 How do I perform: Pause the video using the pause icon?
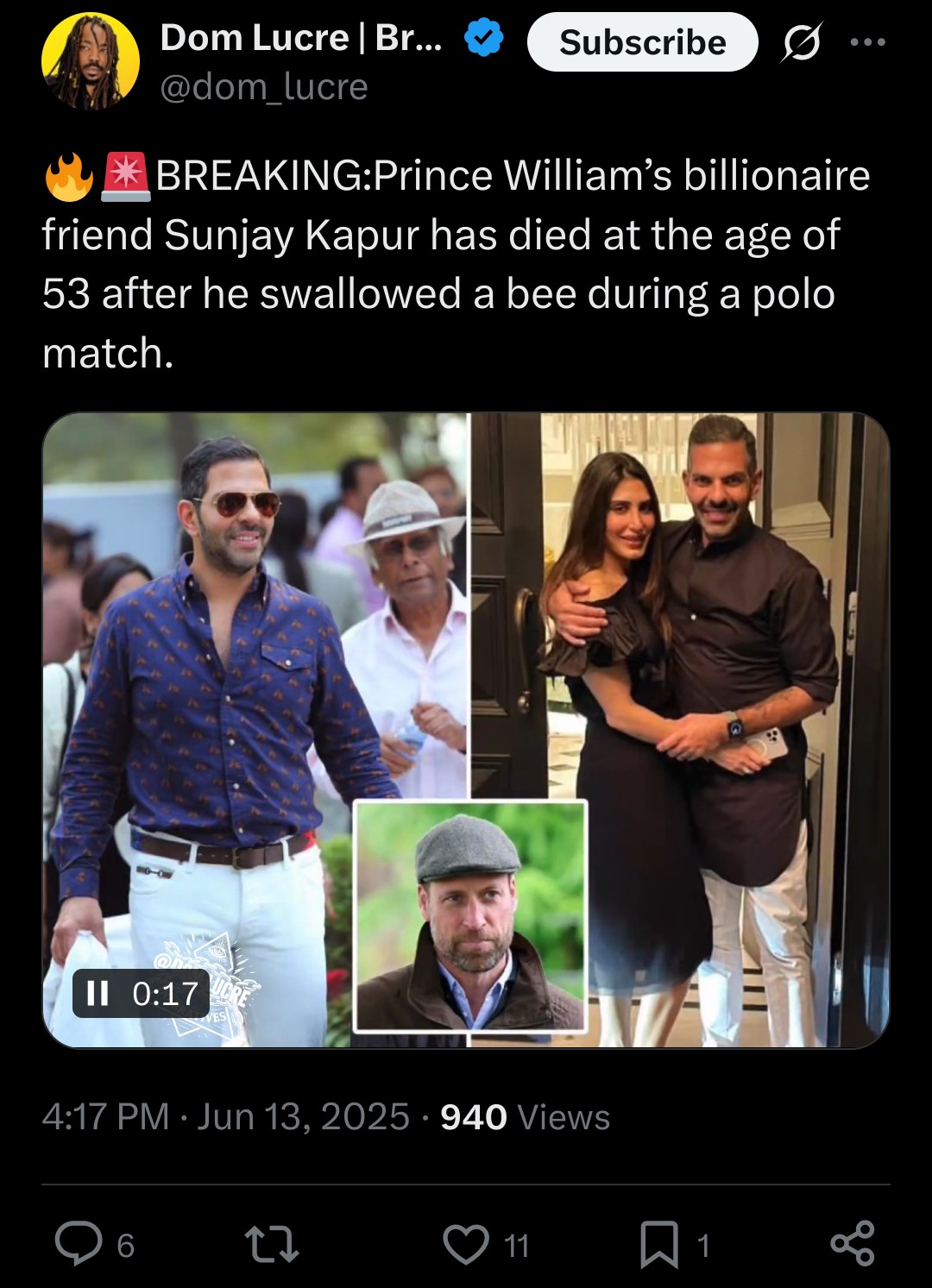click(x=98, y=994)
